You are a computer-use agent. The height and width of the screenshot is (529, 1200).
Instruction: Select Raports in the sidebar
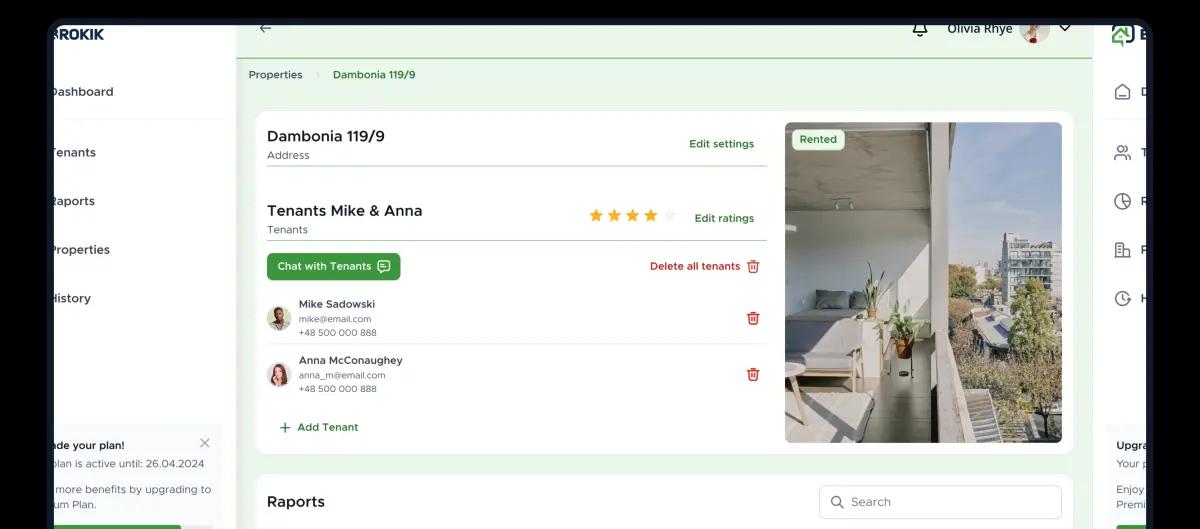[73, 201]
